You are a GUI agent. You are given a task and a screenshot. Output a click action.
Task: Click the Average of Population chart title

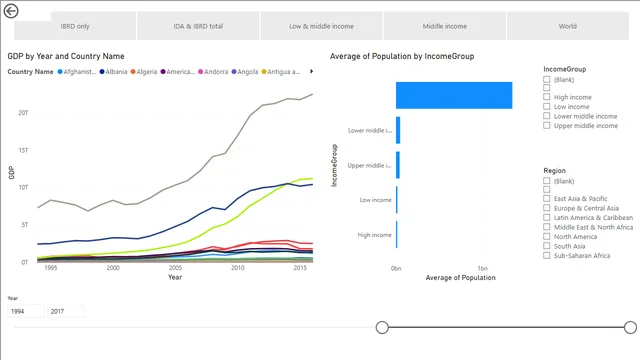coord(402,56)
